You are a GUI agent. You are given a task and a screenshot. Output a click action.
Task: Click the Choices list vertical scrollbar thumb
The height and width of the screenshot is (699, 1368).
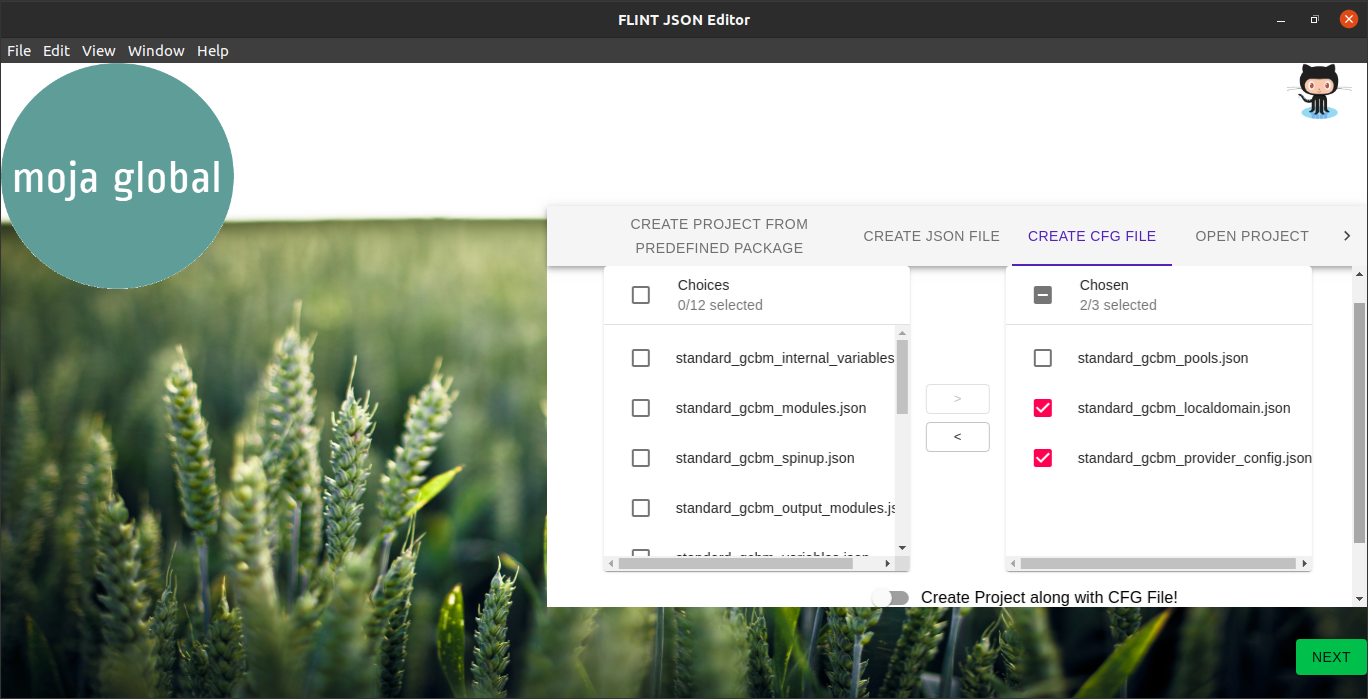click(902, 377)
